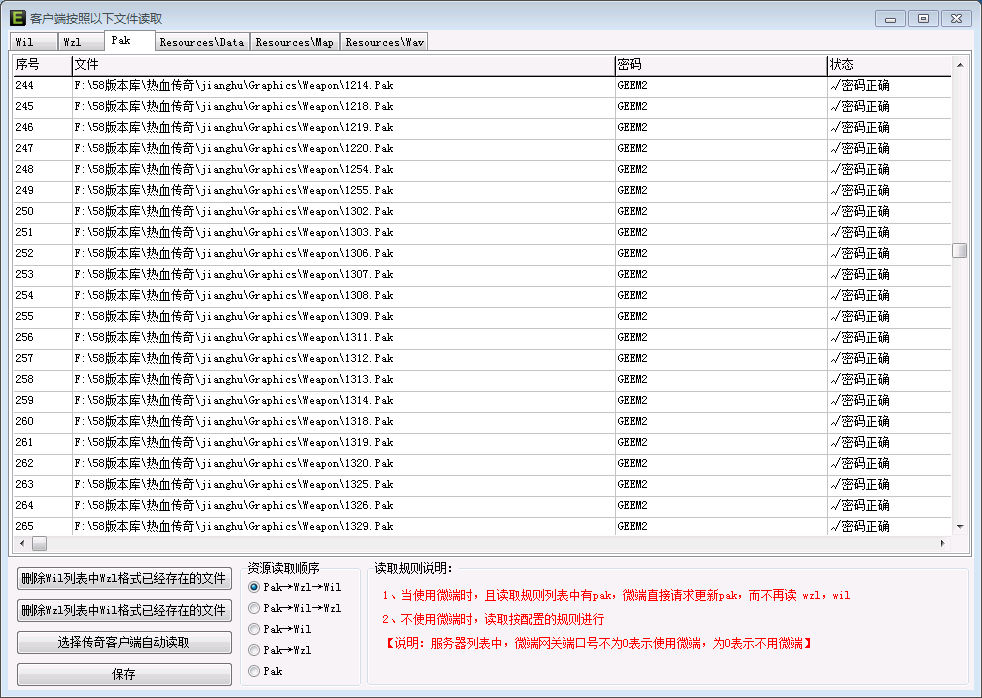This screenshot has height=698, width=982.
Task: Click the horizontal scrollbar right arrow
Action: (943, 543)
